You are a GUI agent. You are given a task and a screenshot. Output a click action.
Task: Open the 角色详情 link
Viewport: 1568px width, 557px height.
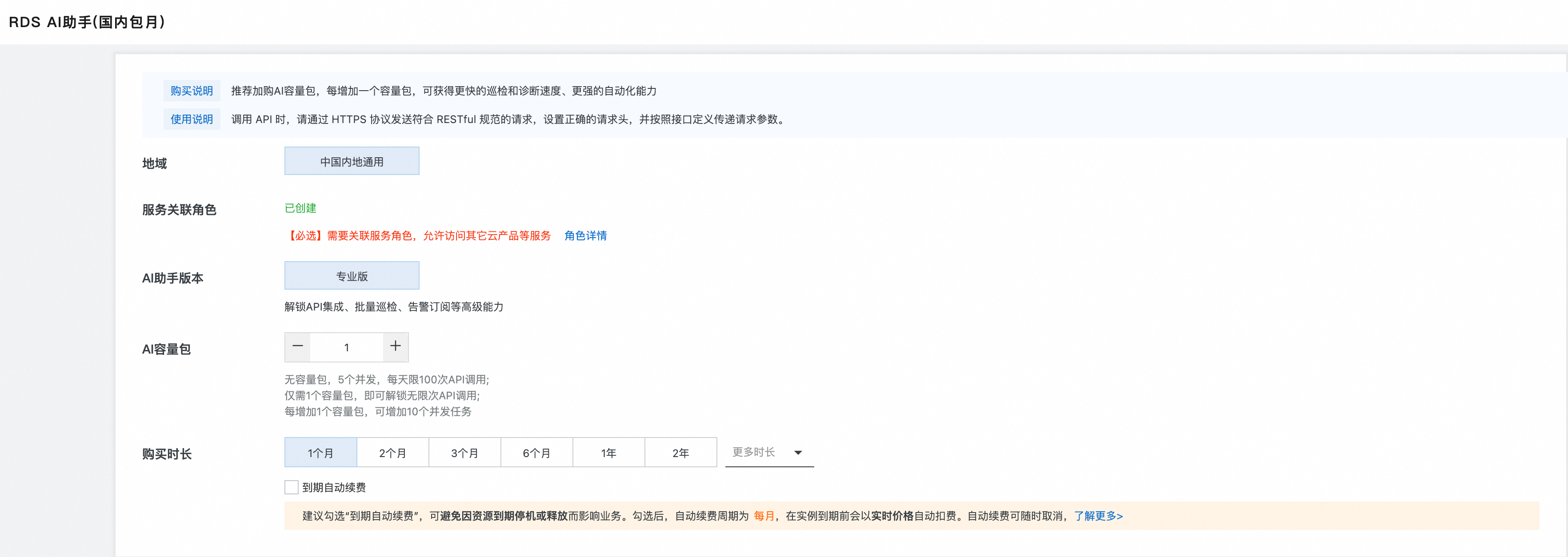pyautogui.click(x=585, y=236)
